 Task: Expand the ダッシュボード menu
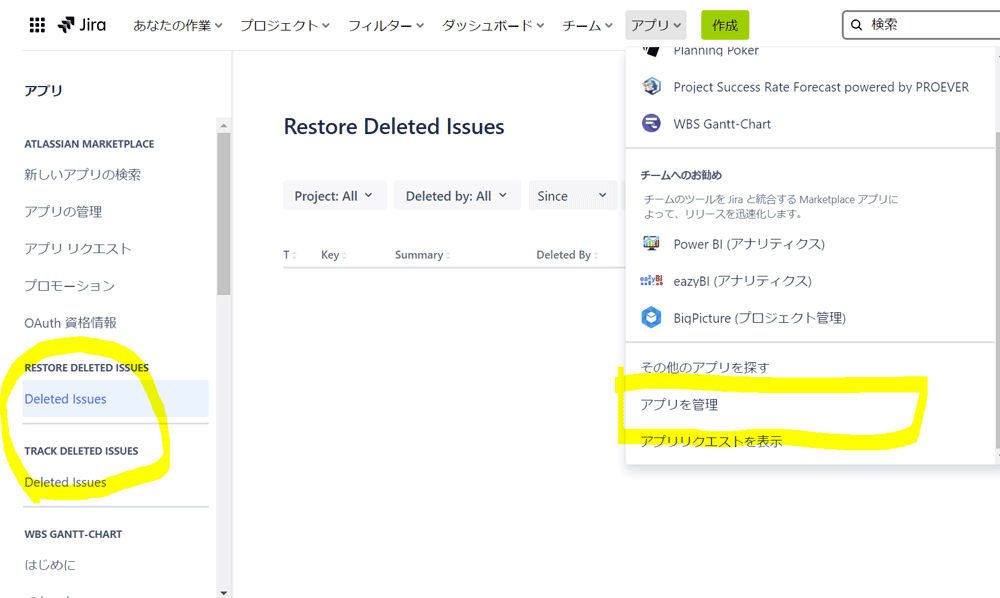pos(493,26)
